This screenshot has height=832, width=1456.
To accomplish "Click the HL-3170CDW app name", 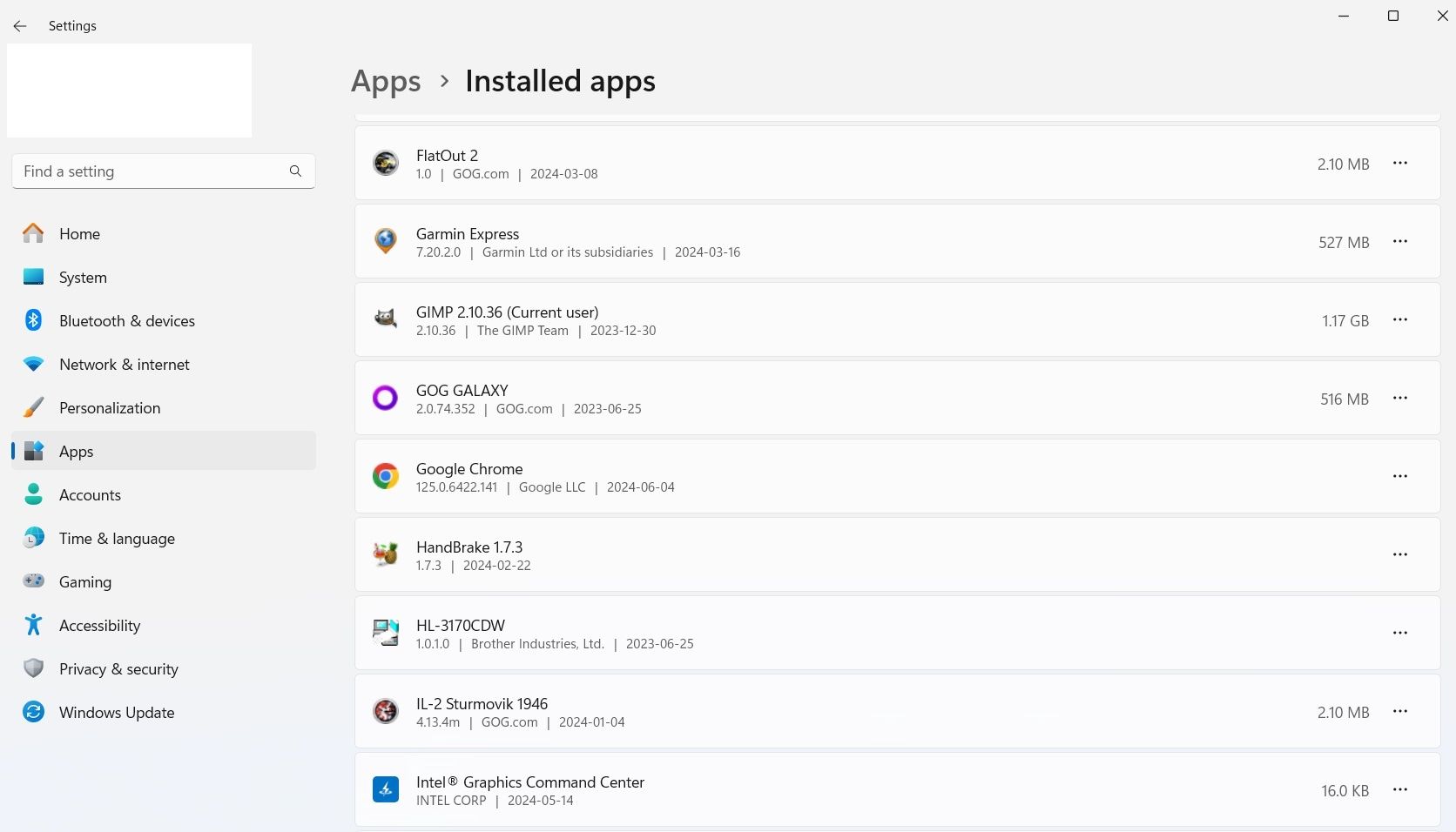I will pyautogui.click(x=461, y=626).
